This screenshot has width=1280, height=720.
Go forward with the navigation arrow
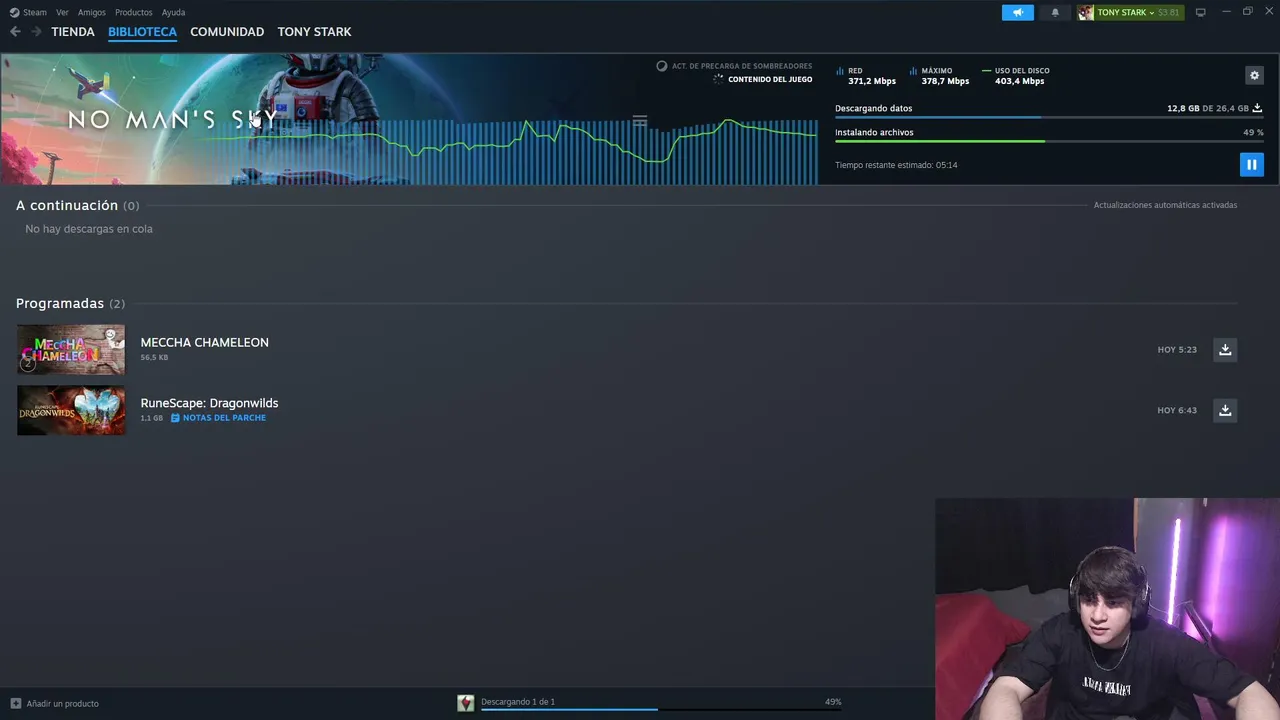click(36, 32)
